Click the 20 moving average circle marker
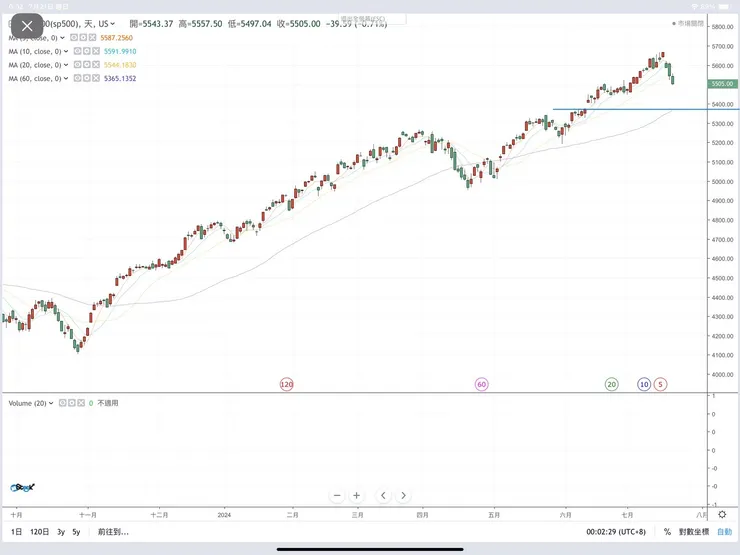740x555 pixels. (x=612, y=384)
